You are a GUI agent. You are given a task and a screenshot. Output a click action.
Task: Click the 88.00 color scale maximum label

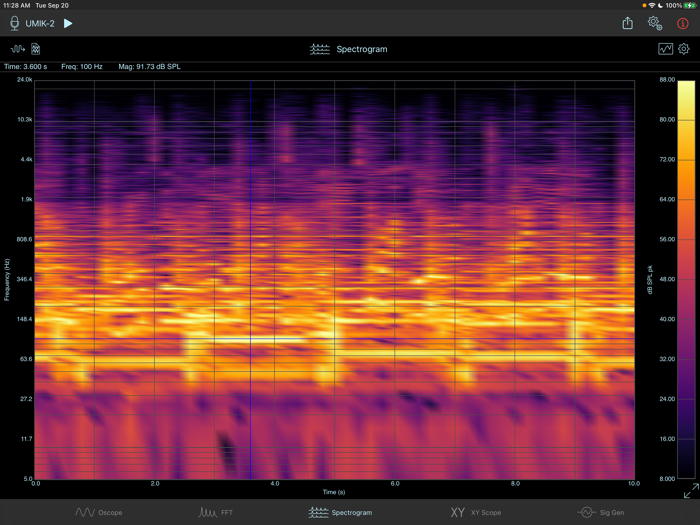pyautogui.click(x=667, y=79)
